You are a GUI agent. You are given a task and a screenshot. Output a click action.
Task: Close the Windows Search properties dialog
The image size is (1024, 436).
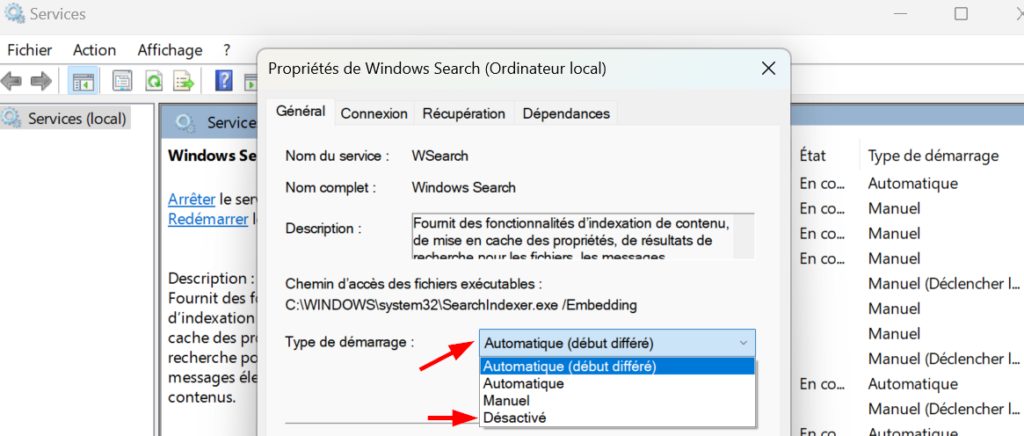pos(769,69)
